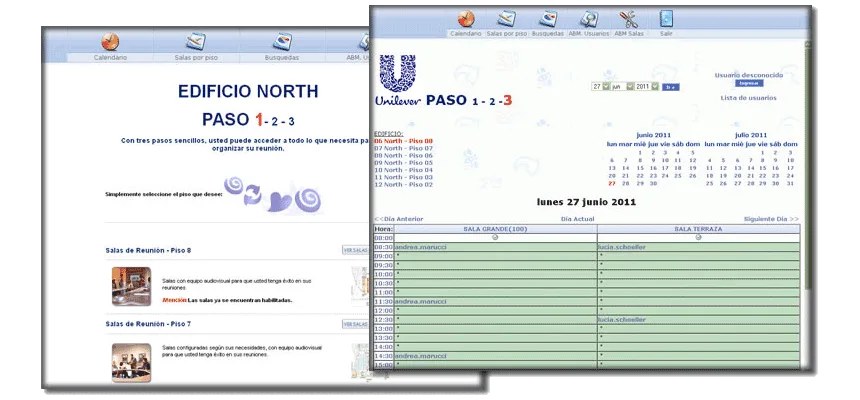Open lucia.schoeller booking at 12:30
Screen dimensions: 860x400
point(621,319)
